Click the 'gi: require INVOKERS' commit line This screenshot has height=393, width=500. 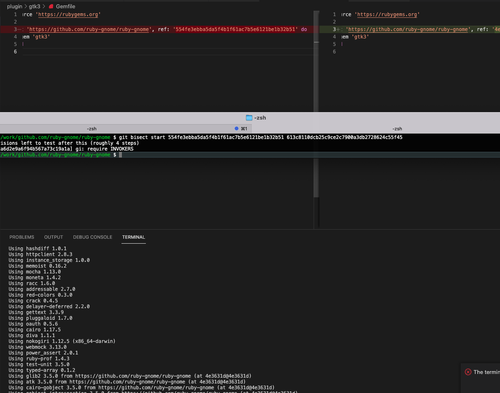point(67,149)
